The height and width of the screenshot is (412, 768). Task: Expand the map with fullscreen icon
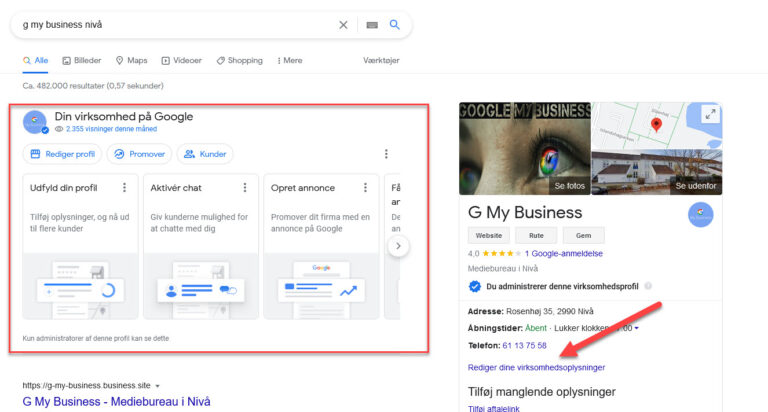[710, 115]
